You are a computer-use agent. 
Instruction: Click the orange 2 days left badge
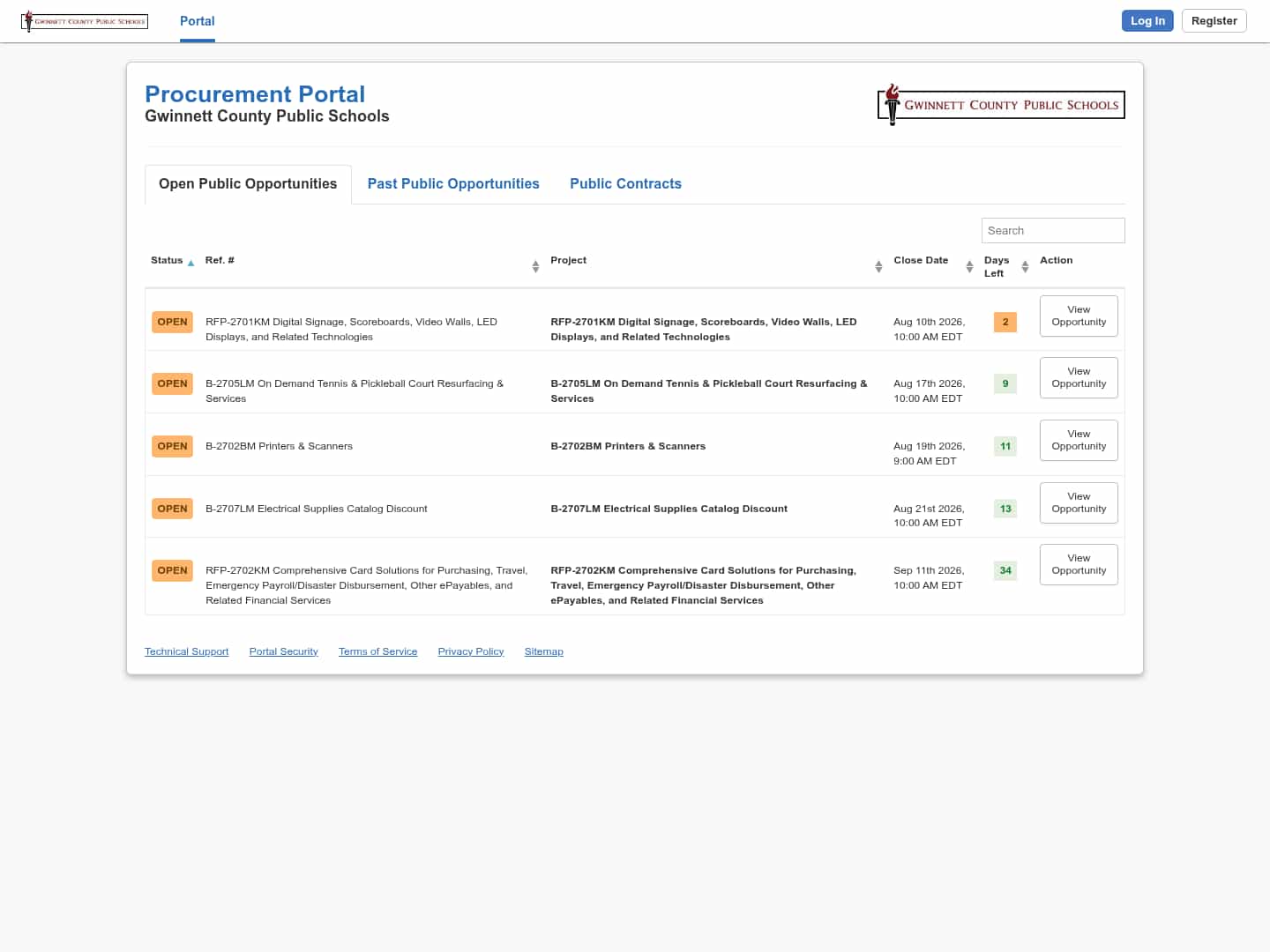coord(1005,322)
